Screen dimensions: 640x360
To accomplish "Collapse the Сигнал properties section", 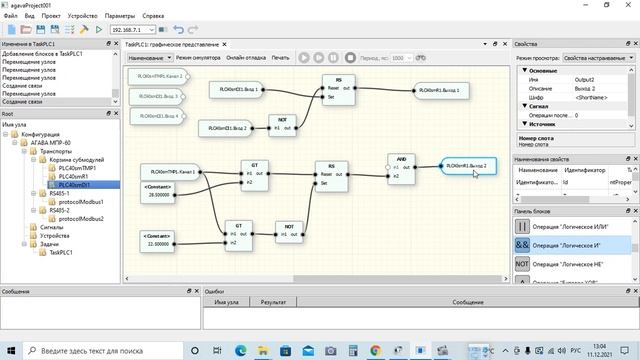I will [x=525, y=106].
